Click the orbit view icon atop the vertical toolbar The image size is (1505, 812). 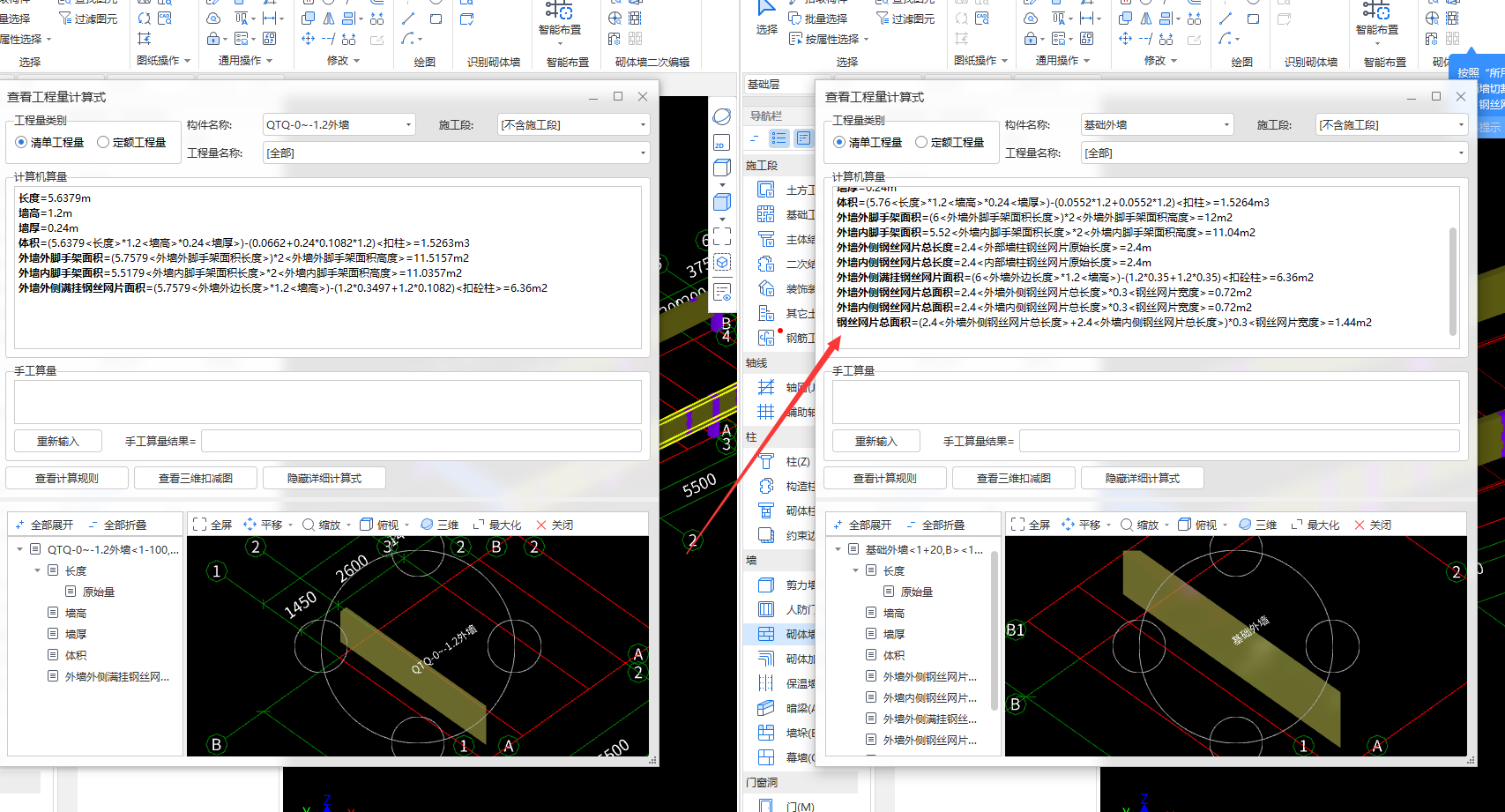point(721,116)
